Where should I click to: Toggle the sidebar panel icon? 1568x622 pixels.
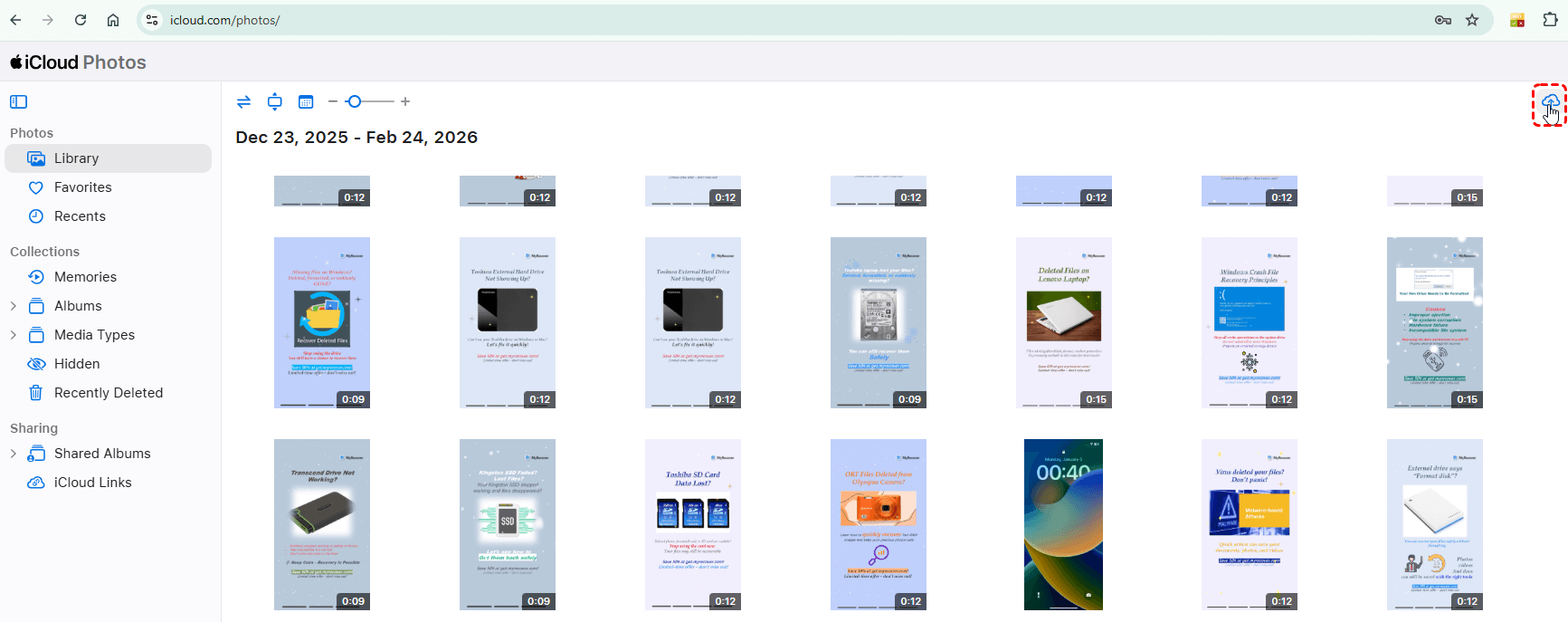pyautogui.click(x=19, y=102)
